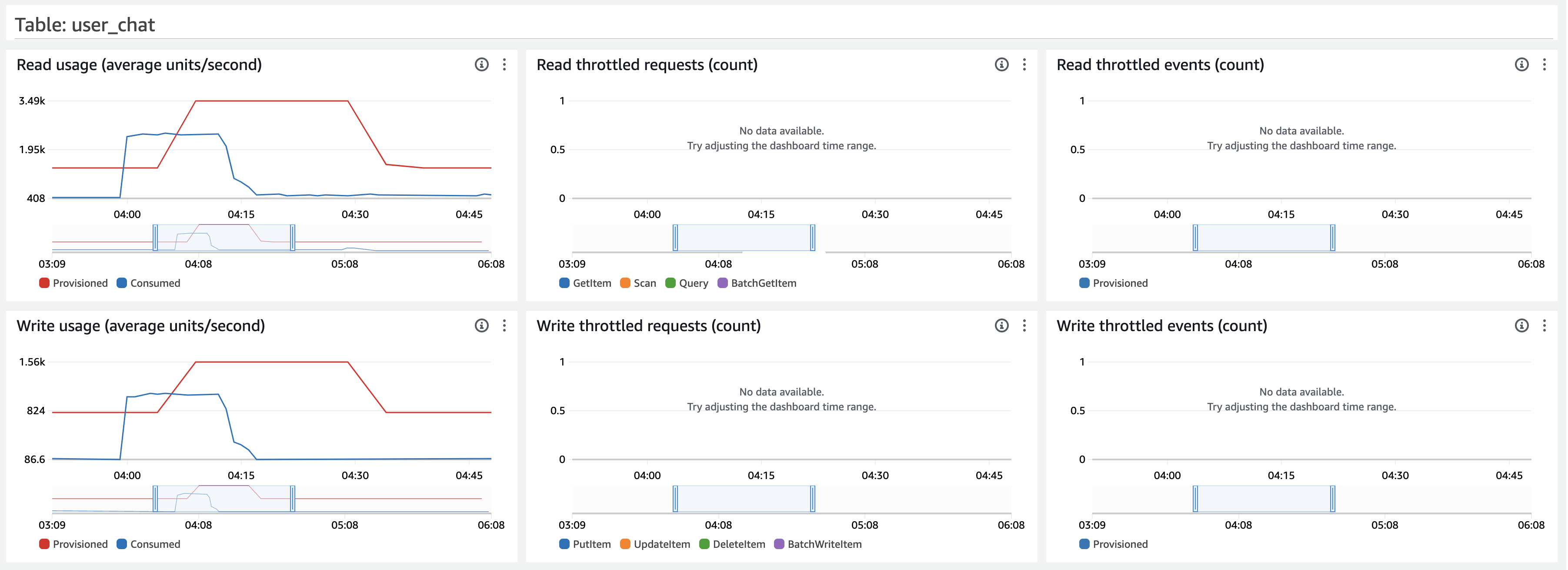Viewport: 1568px width, 570px height.
Task: Click UpdateItem legend color swatch
Action: click(625, 544)
